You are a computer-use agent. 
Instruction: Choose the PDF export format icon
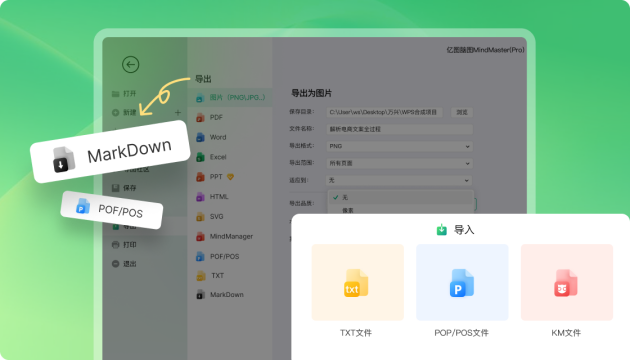point(200,117)
